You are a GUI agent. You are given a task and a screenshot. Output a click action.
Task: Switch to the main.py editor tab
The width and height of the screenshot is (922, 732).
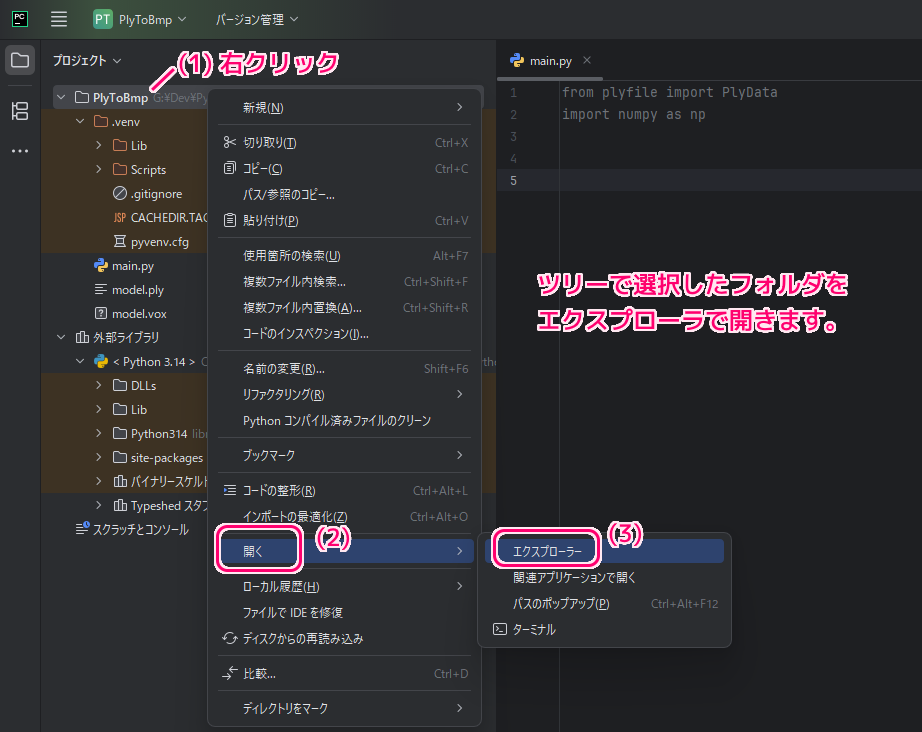click(549, 59)
